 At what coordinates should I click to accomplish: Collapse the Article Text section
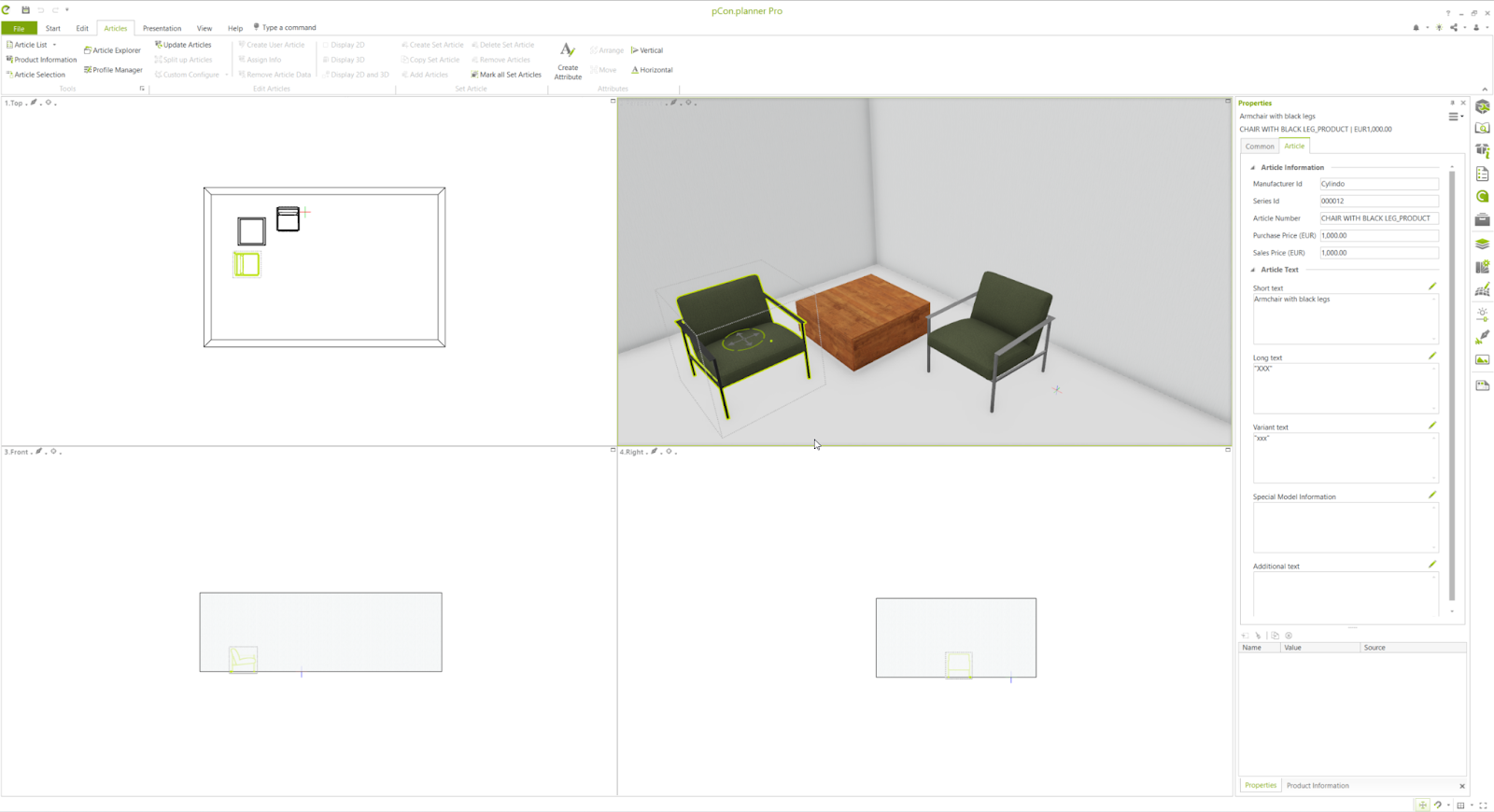click(1253, 270)
